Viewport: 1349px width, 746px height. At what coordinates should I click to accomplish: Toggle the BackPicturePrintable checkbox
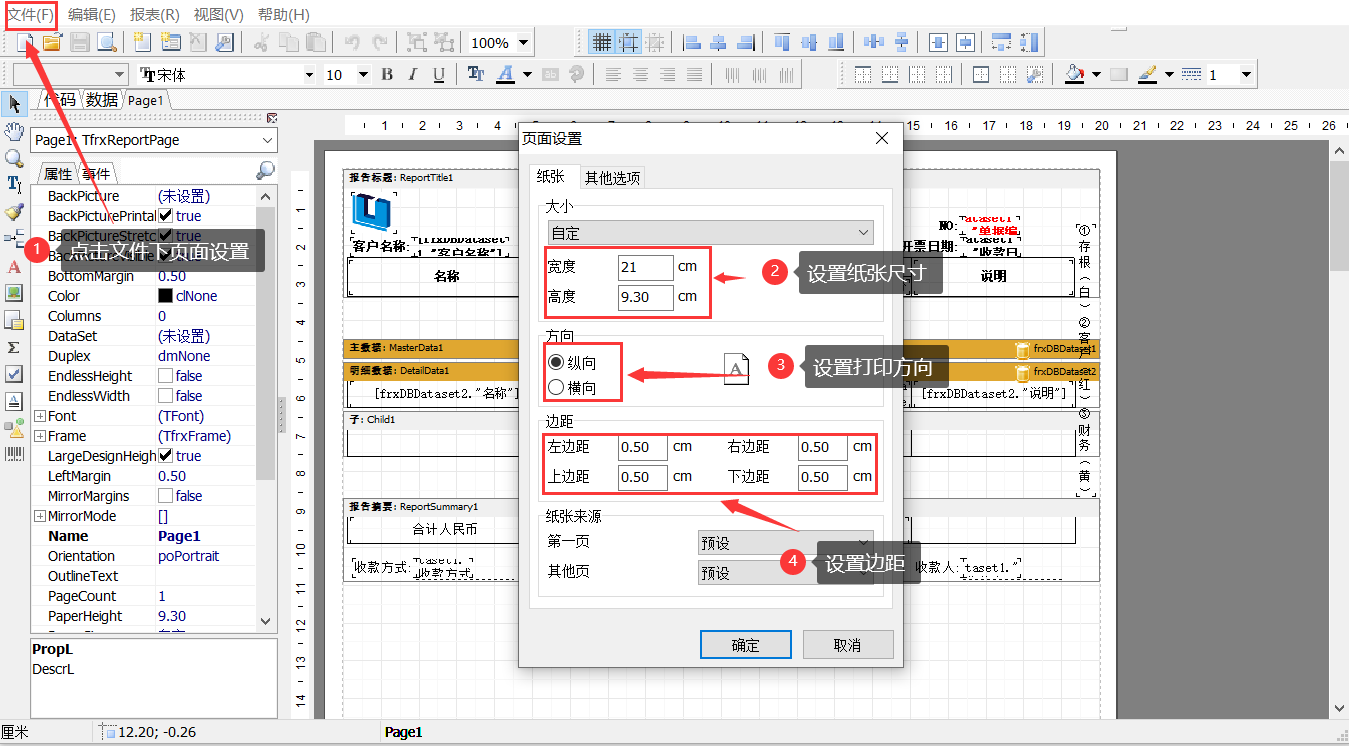pos(166,215)
